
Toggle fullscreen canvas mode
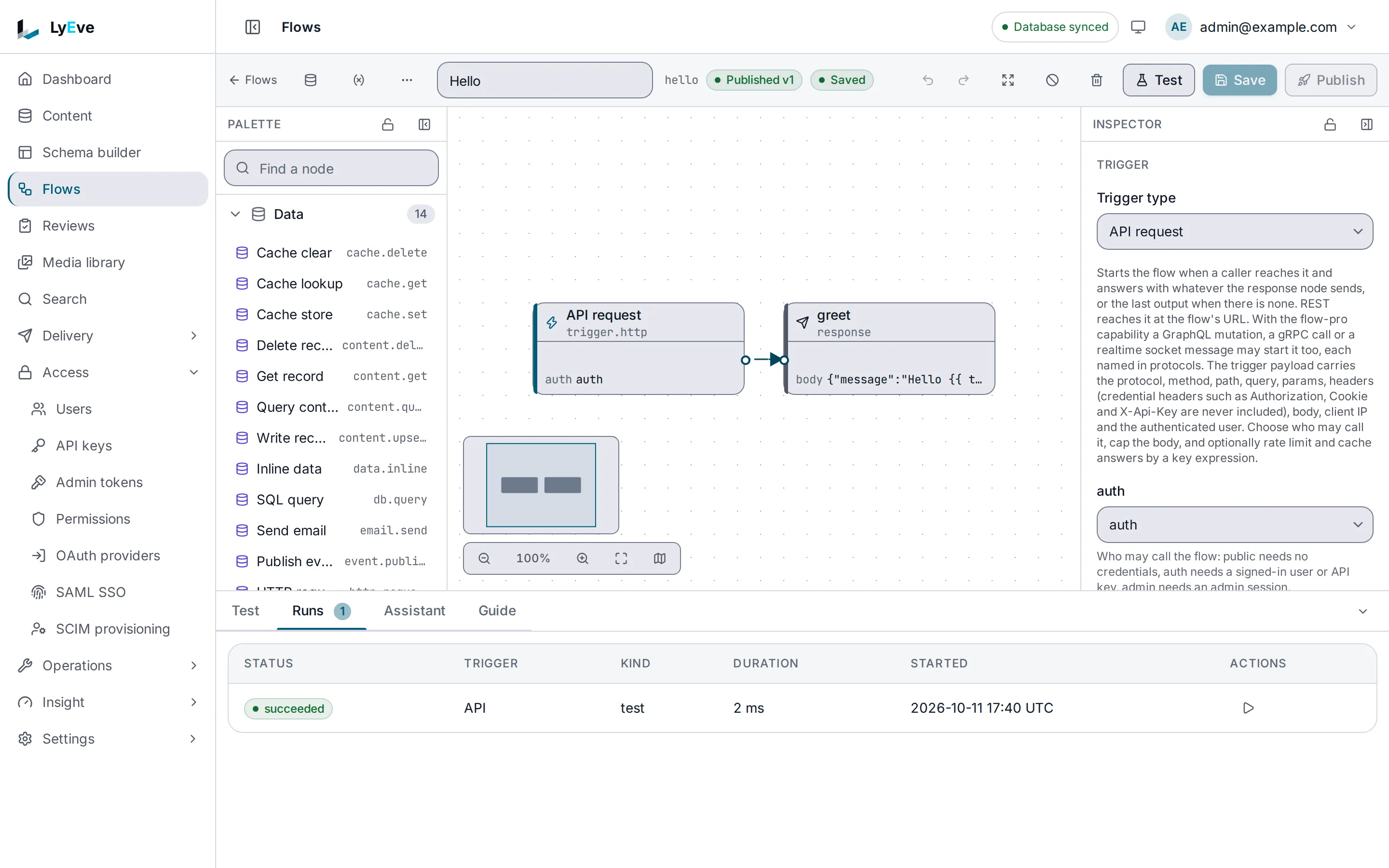1008,80
